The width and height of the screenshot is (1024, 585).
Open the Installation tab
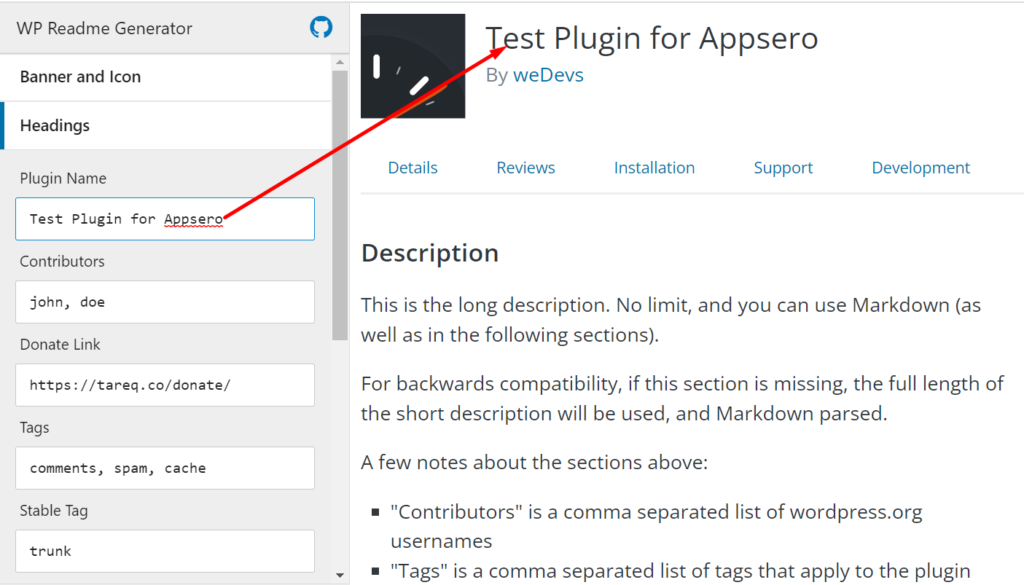coord(654,168)
